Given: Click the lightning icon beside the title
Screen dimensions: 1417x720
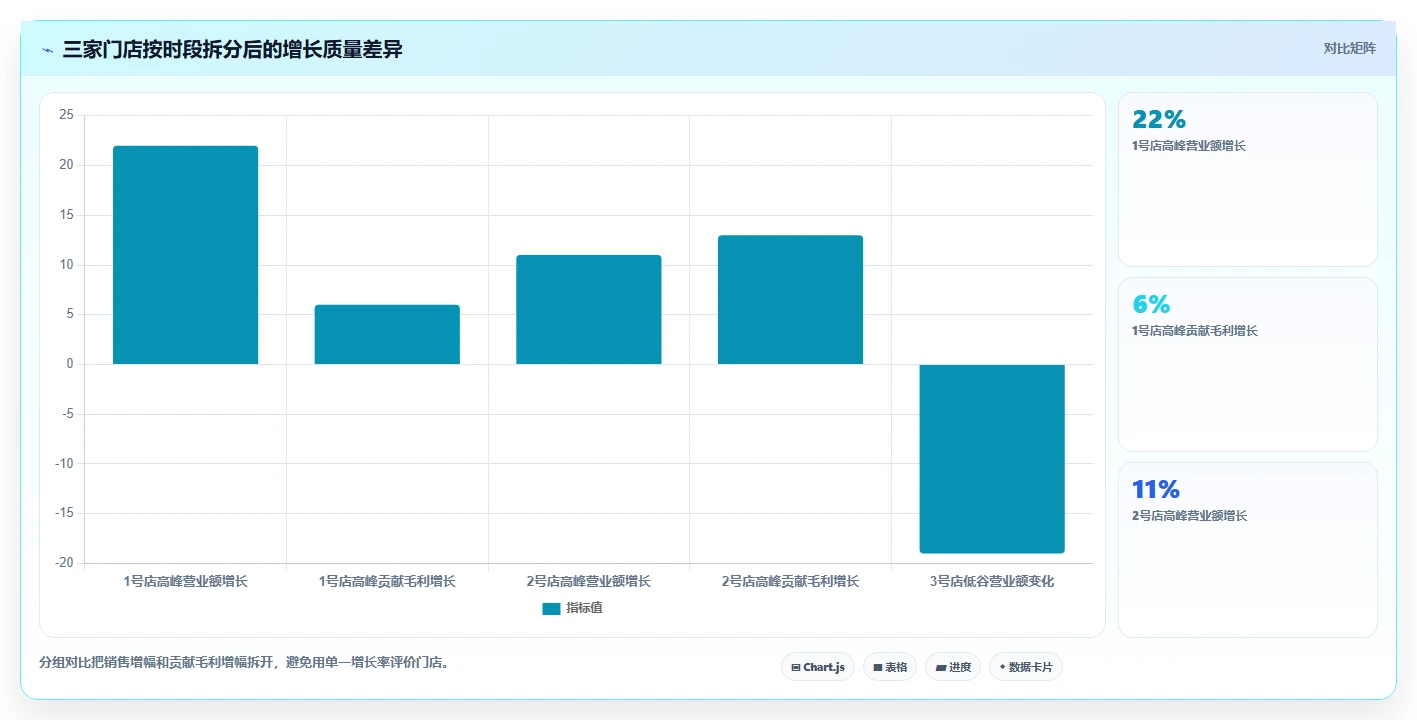Looking at the screenshot, I should tap(48, 49).
